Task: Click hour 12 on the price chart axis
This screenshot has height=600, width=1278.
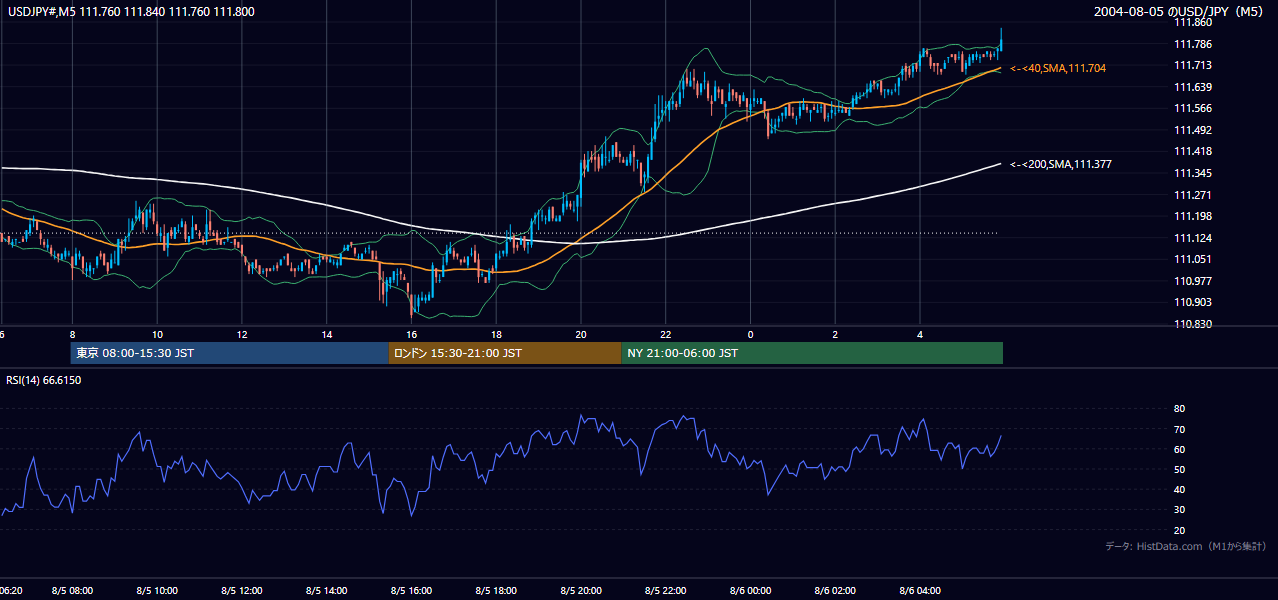Action: [242, 333]
